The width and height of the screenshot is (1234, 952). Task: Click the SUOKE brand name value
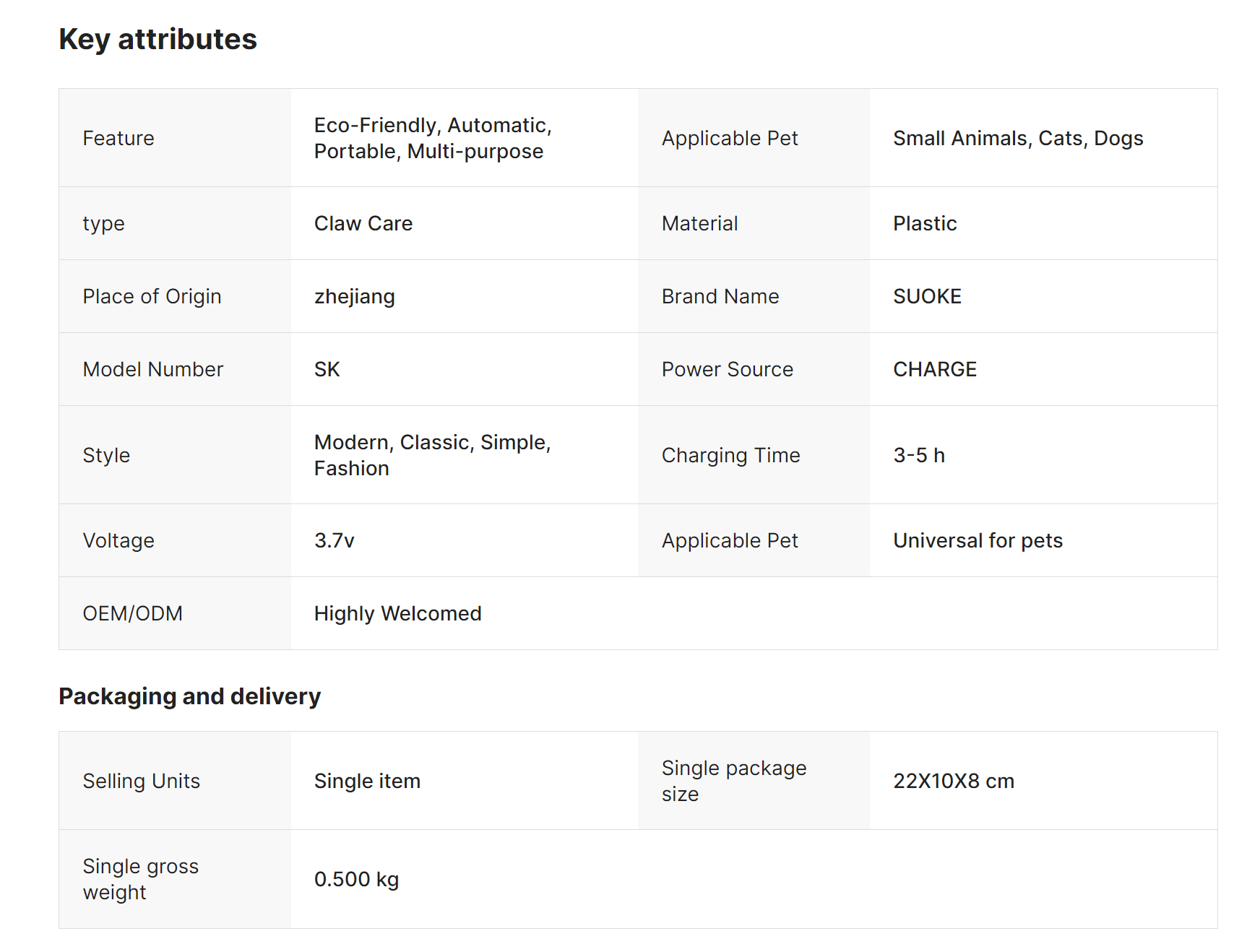pos(926,296)
